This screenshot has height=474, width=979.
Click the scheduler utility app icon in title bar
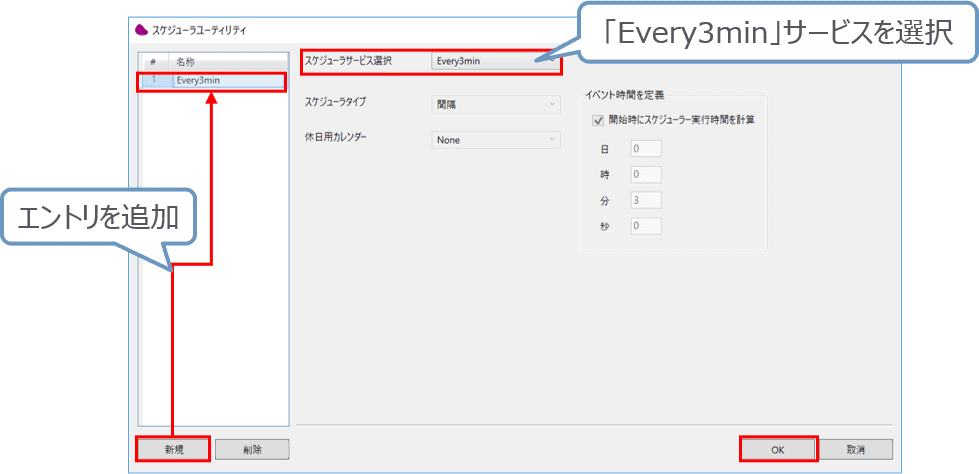tap(141, 30)
